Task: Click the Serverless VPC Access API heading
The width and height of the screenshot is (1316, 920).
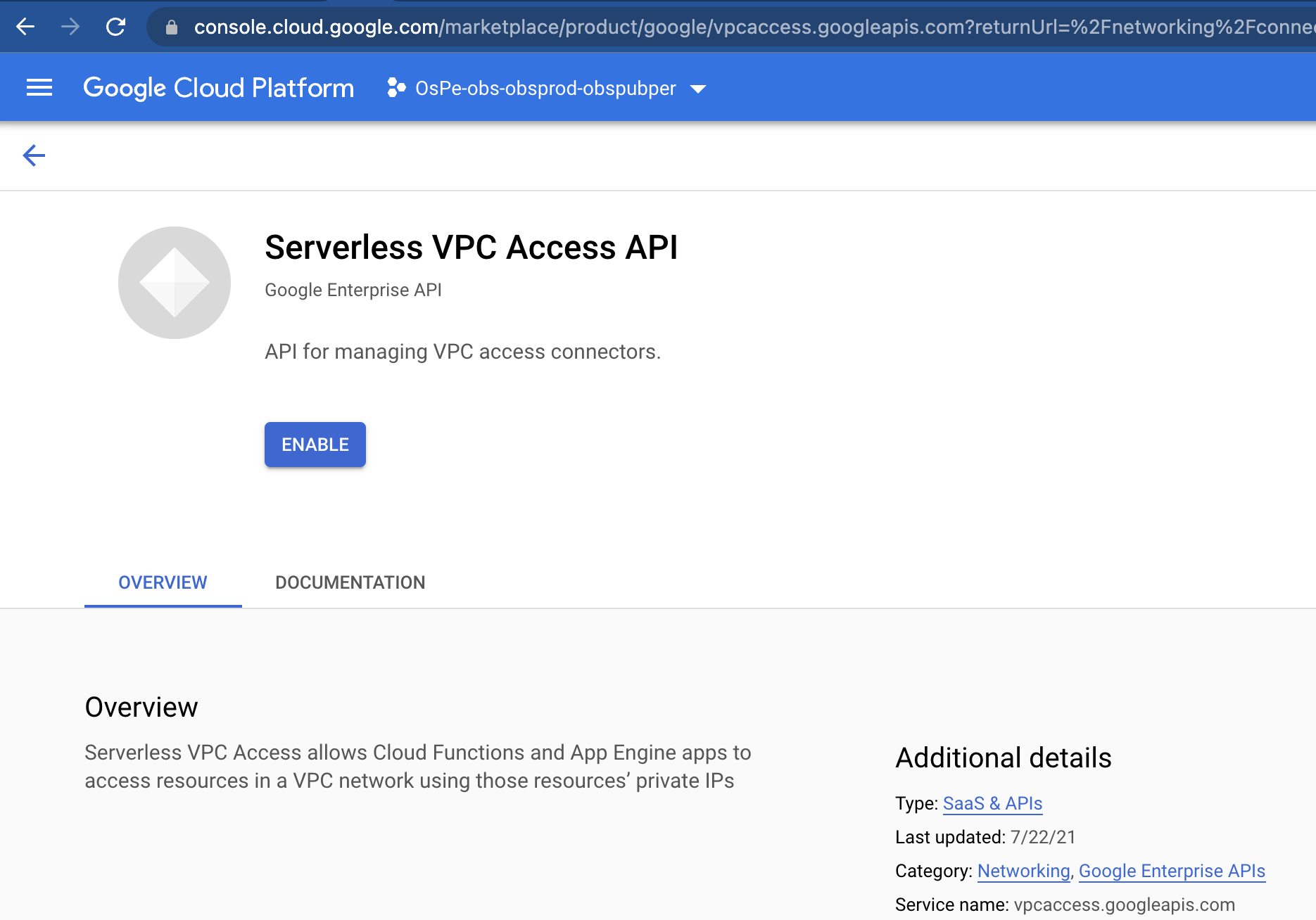Action: coord(471,247)
